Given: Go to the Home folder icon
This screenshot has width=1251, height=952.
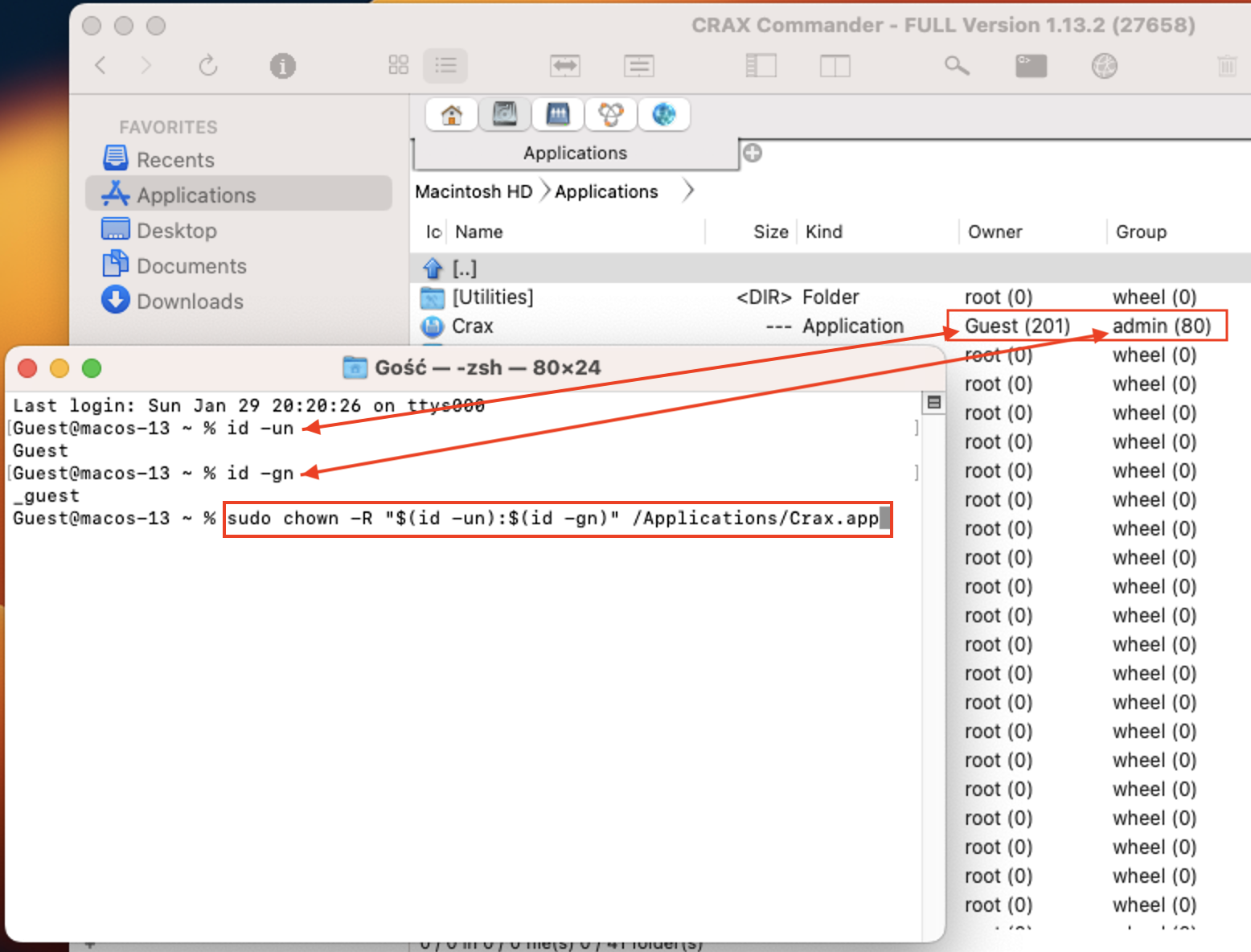Looking at the screenshot, I should (x=451, y=115).
